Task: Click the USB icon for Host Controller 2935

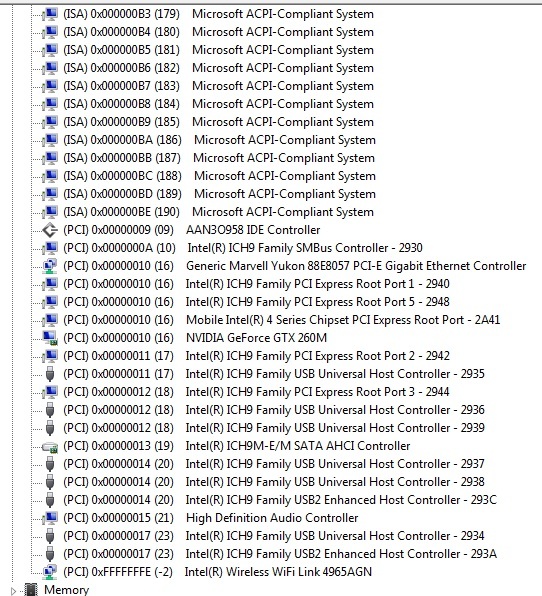Action: [x=50, y=374]
